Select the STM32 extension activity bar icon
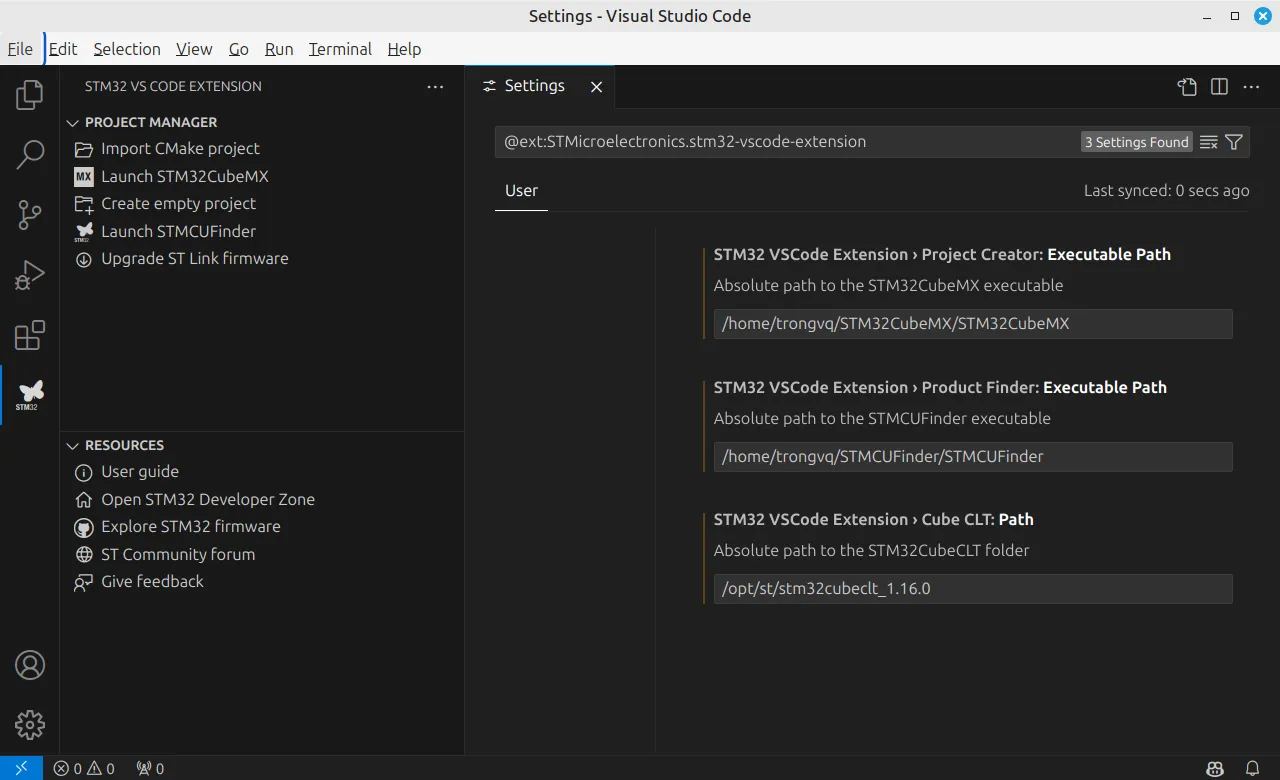1280x780 pixels. click(30, 395)
